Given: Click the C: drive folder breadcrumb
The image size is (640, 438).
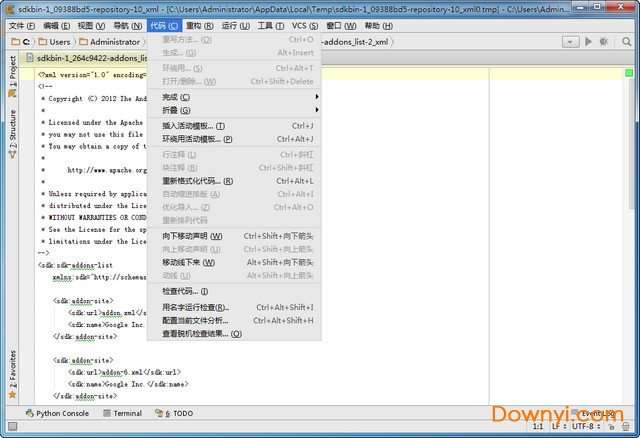Looking at the screenshot, I should [x=21, y=42].
